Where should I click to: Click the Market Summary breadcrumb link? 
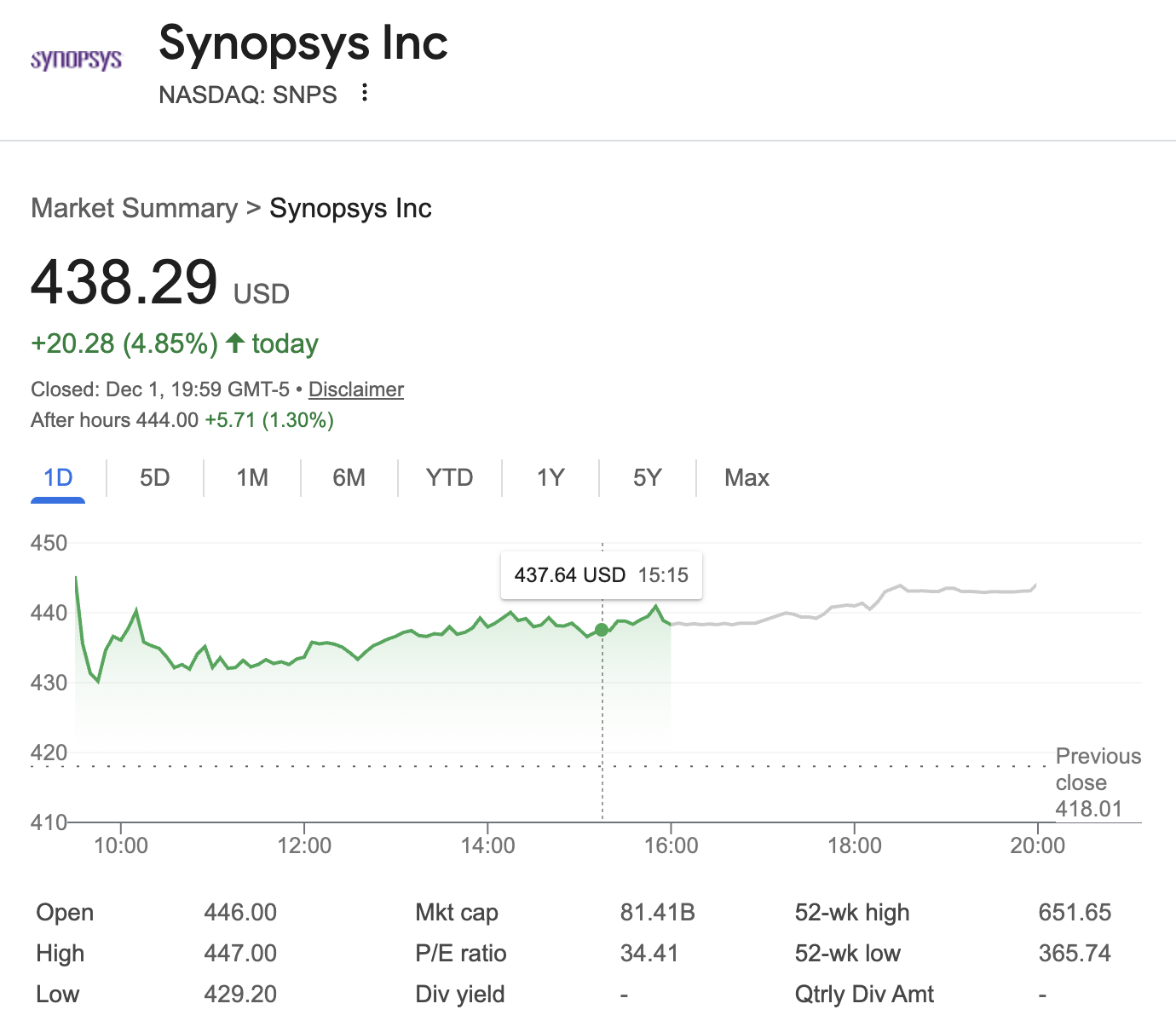[x=134, y=207]
